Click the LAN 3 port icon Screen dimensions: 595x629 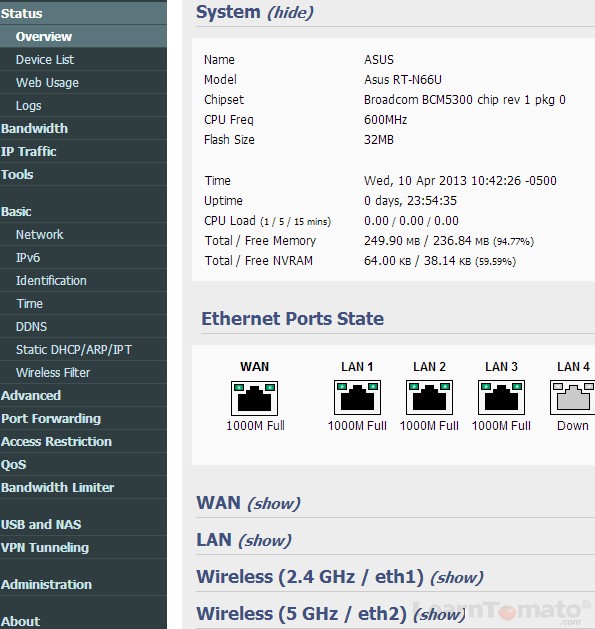click(501, 398)
